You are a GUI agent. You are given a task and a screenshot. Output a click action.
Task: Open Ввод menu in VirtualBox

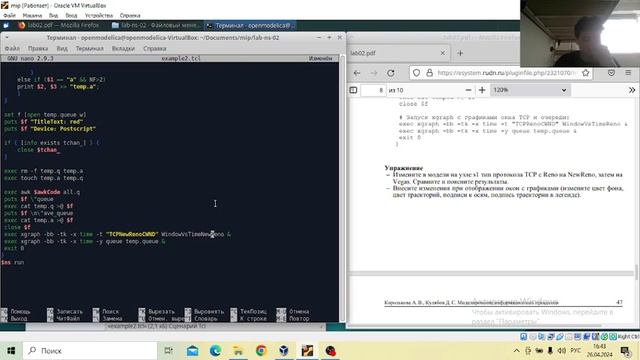tap(71, 16)
